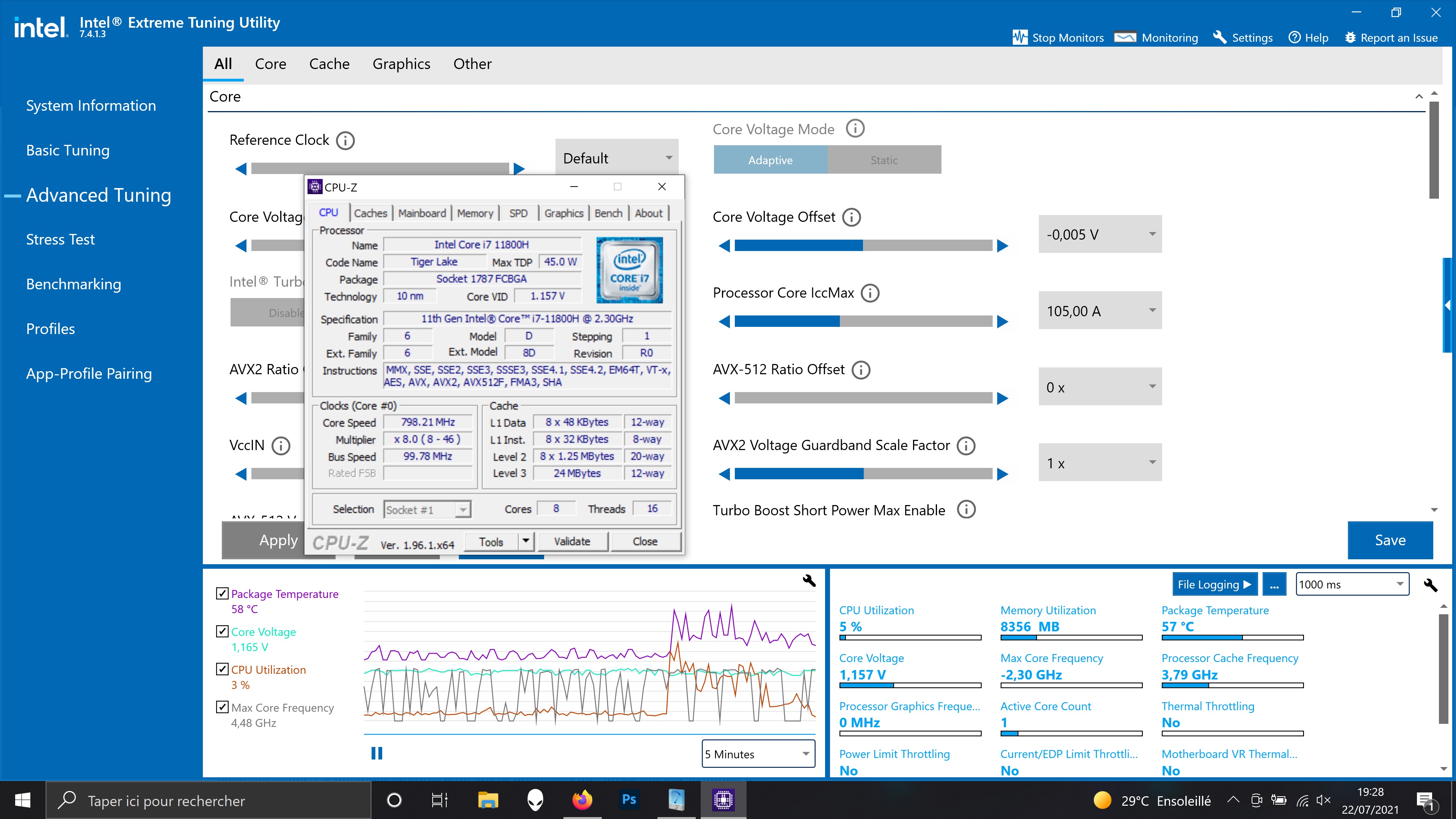The image size is (1456, 819).
Task: Click AVX2 Voltage Guardband slider track
Action: coord(863,474)
